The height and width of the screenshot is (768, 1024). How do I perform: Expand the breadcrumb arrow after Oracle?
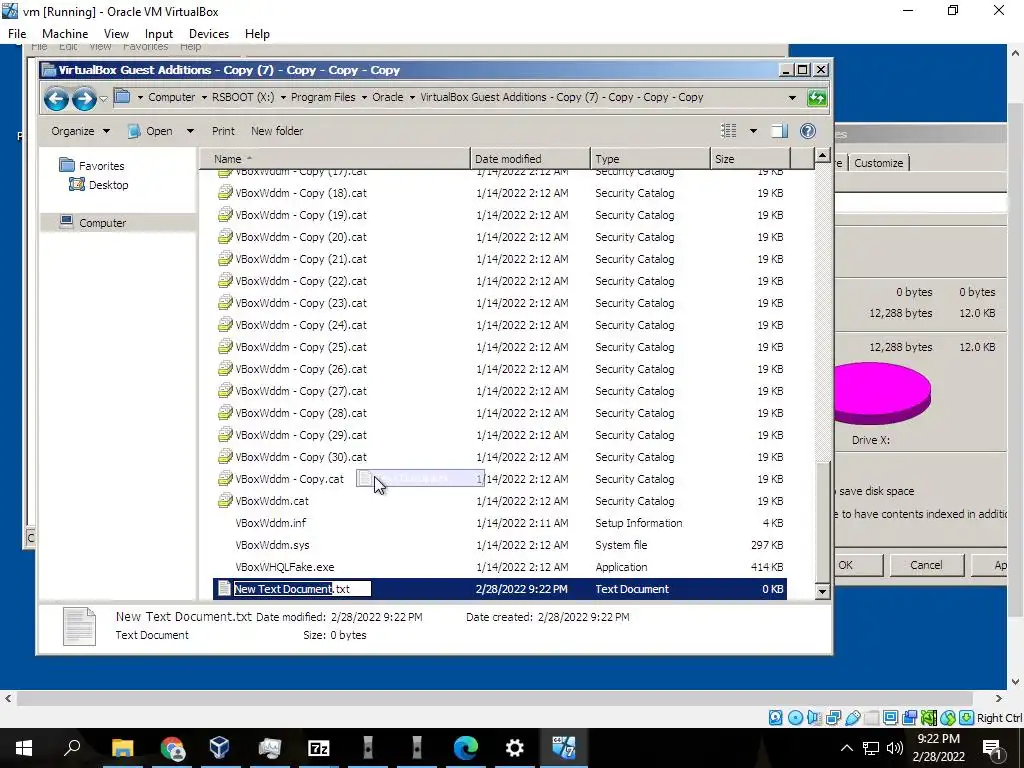point(412,98)
